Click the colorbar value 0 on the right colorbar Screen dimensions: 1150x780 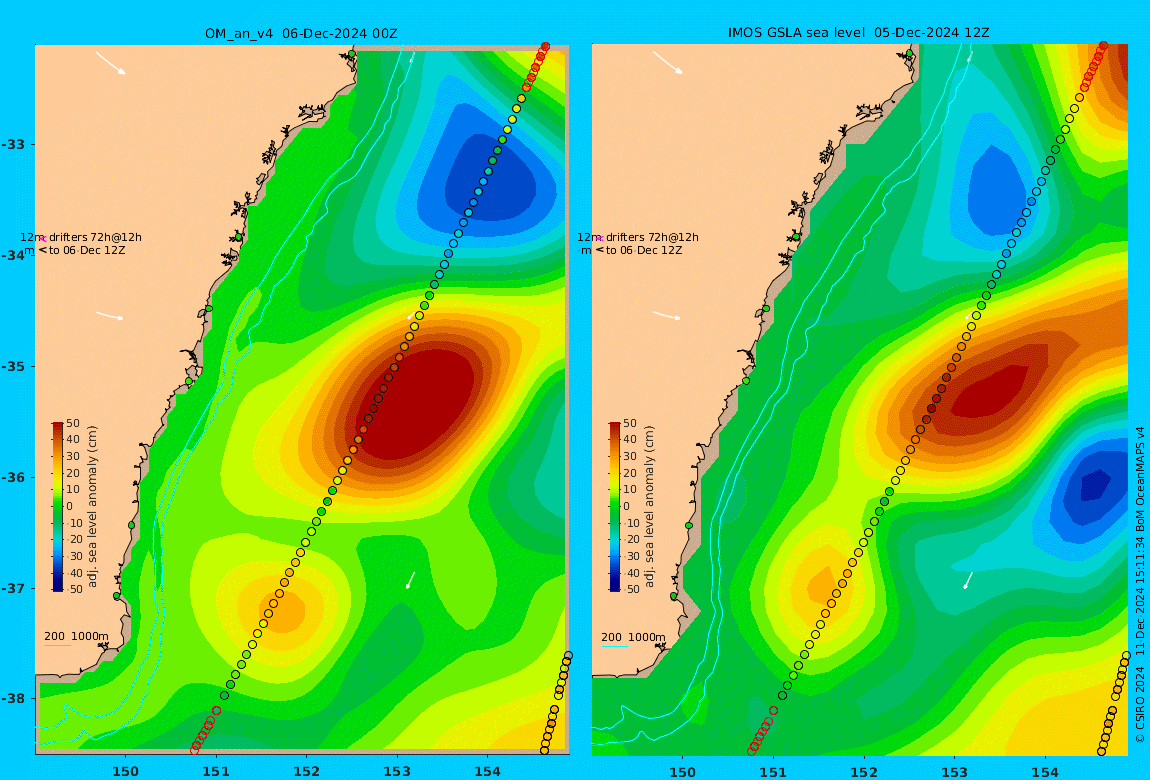coord(626,507)
